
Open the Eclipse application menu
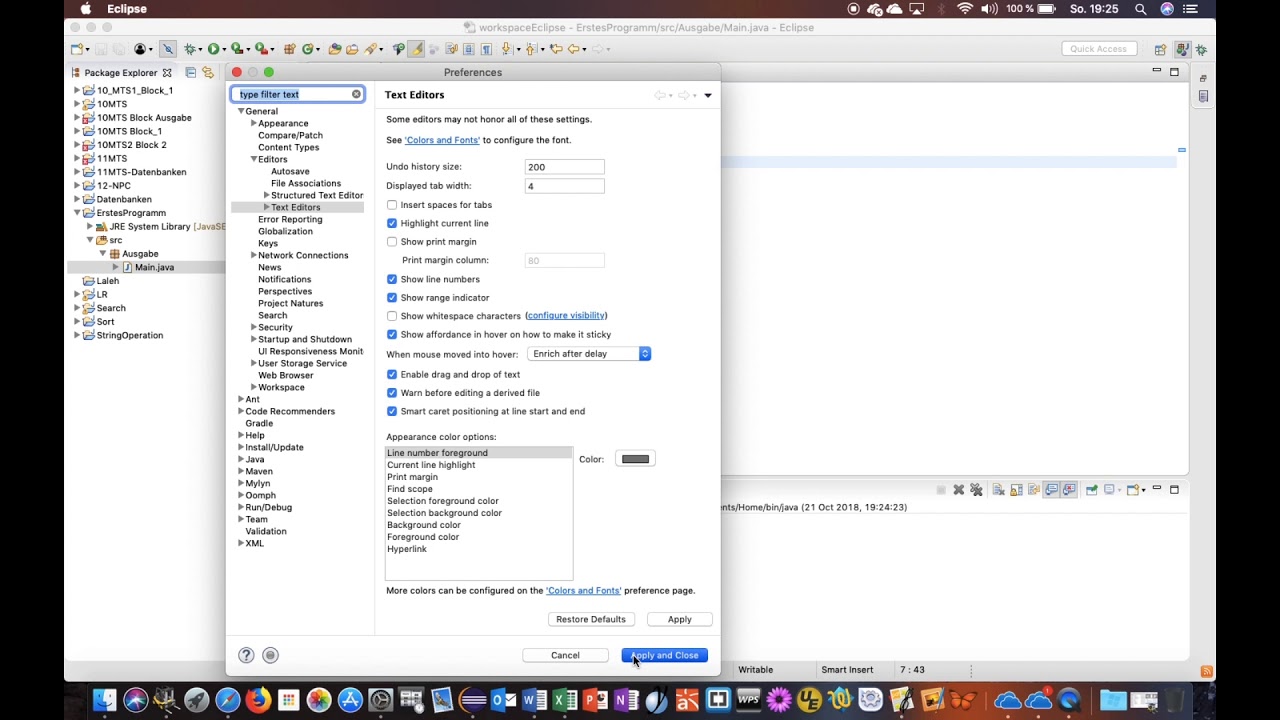pos(126,9)
